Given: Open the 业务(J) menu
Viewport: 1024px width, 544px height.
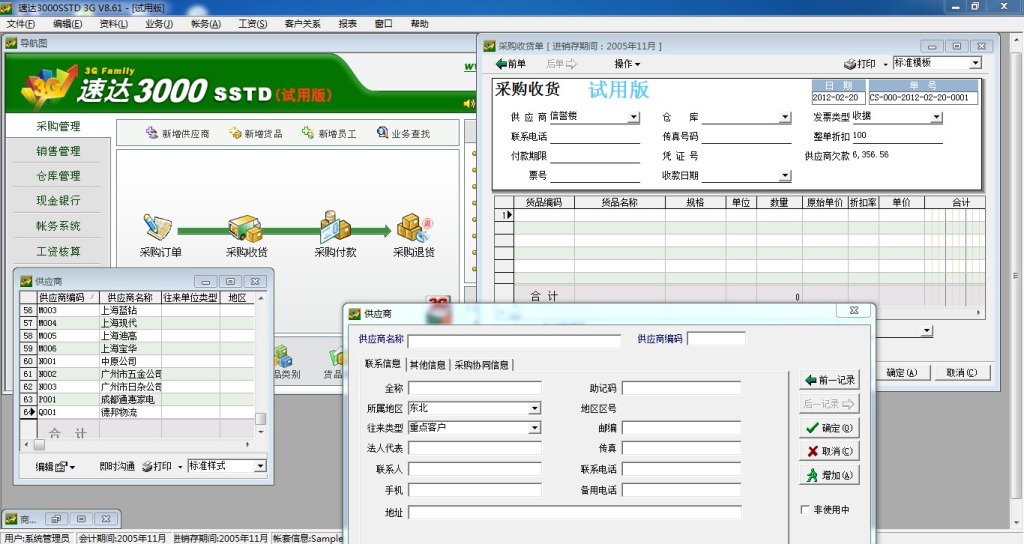Looking at the screenshot, I should coord(159,24).
